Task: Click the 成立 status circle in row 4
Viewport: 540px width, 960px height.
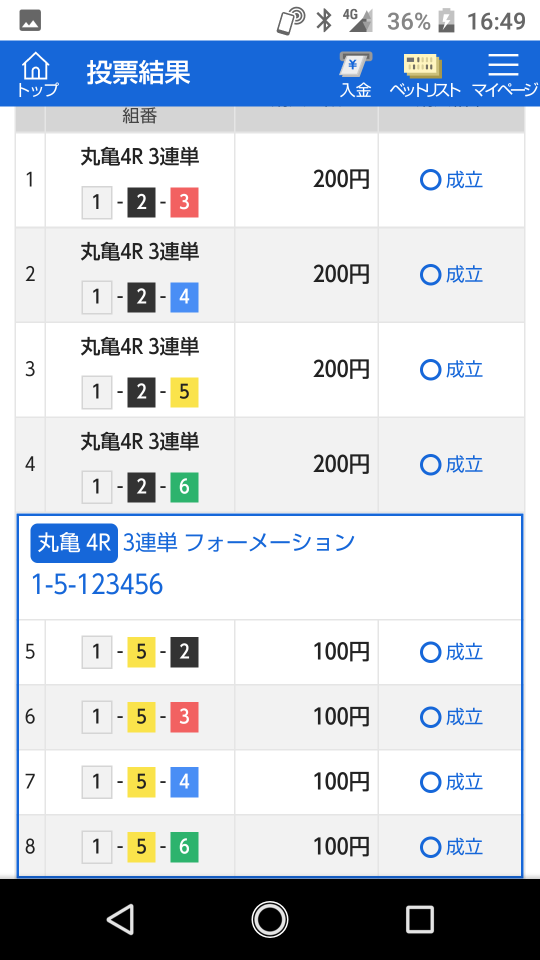Action: [x=430, y=465]
